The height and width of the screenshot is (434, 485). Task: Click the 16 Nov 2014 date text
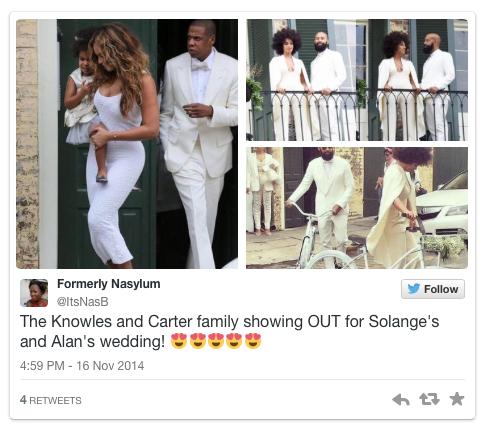click(110, 366)
